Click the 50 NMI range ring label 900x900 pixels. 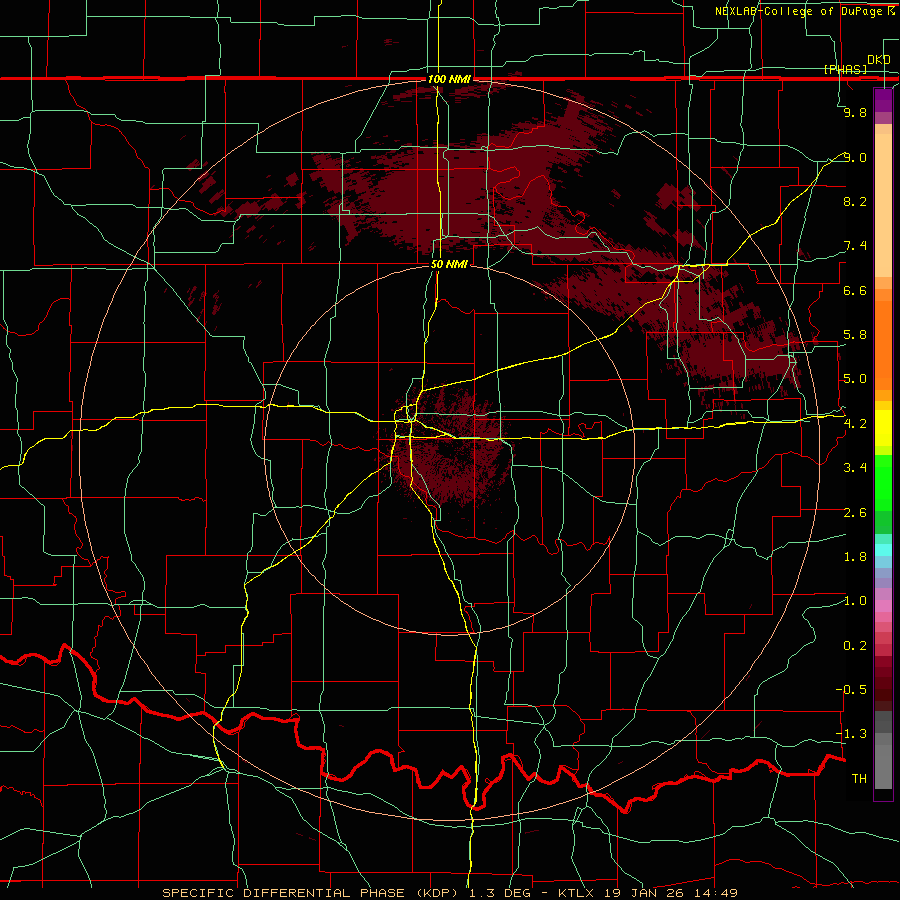pyautogui.click(x=449, y=264)
